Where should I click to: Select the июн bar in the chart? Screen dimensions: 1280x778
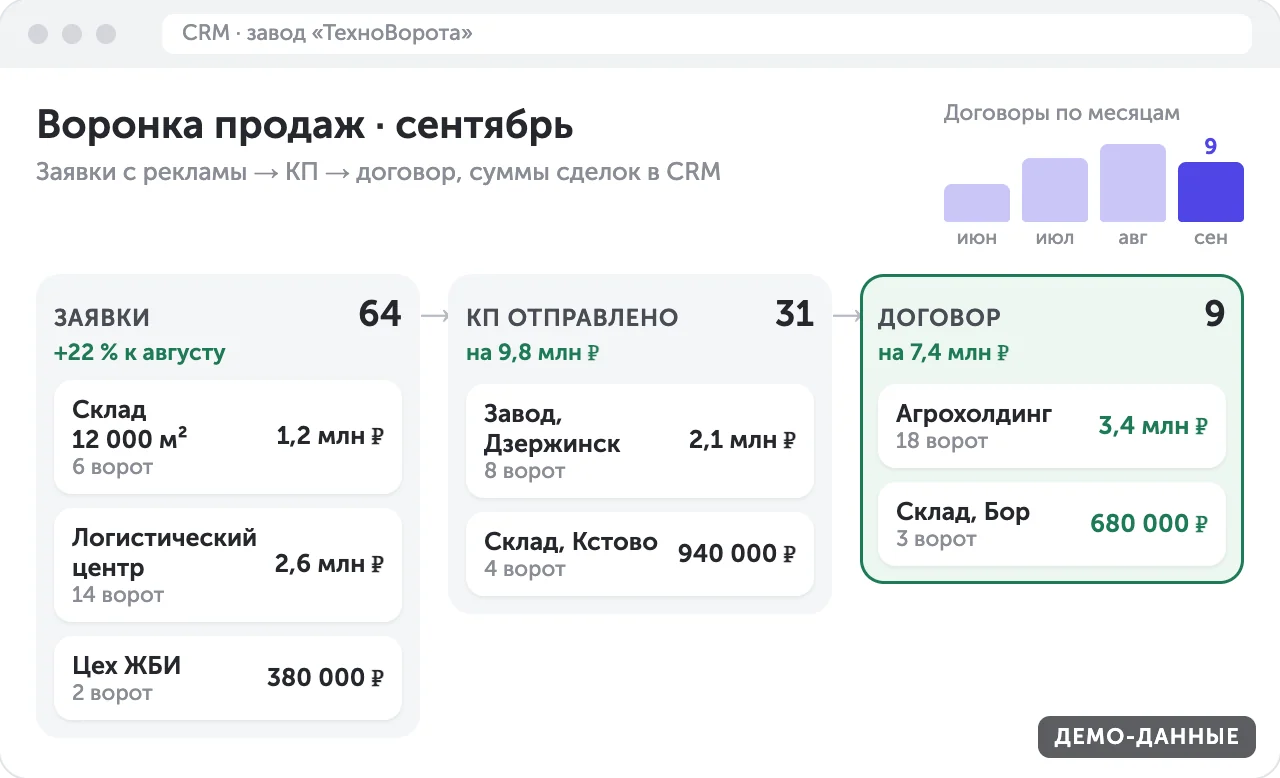click(976, 203)
